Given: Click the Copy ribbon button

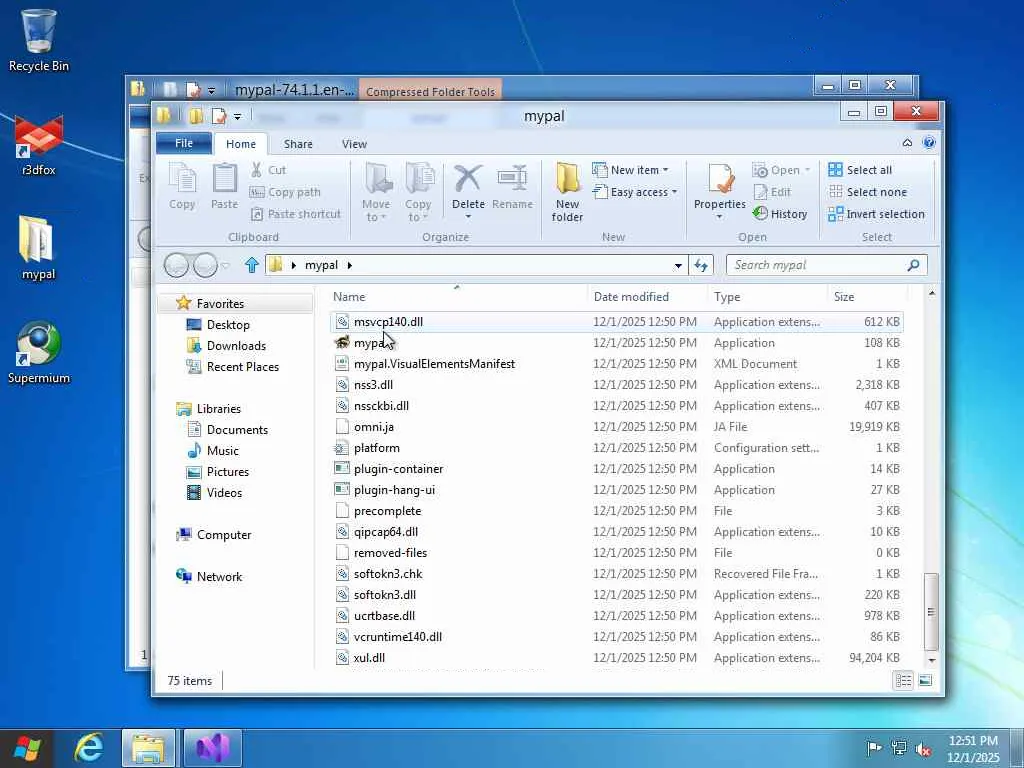Looking at the screenshot, I should click(x=182, y=187).
